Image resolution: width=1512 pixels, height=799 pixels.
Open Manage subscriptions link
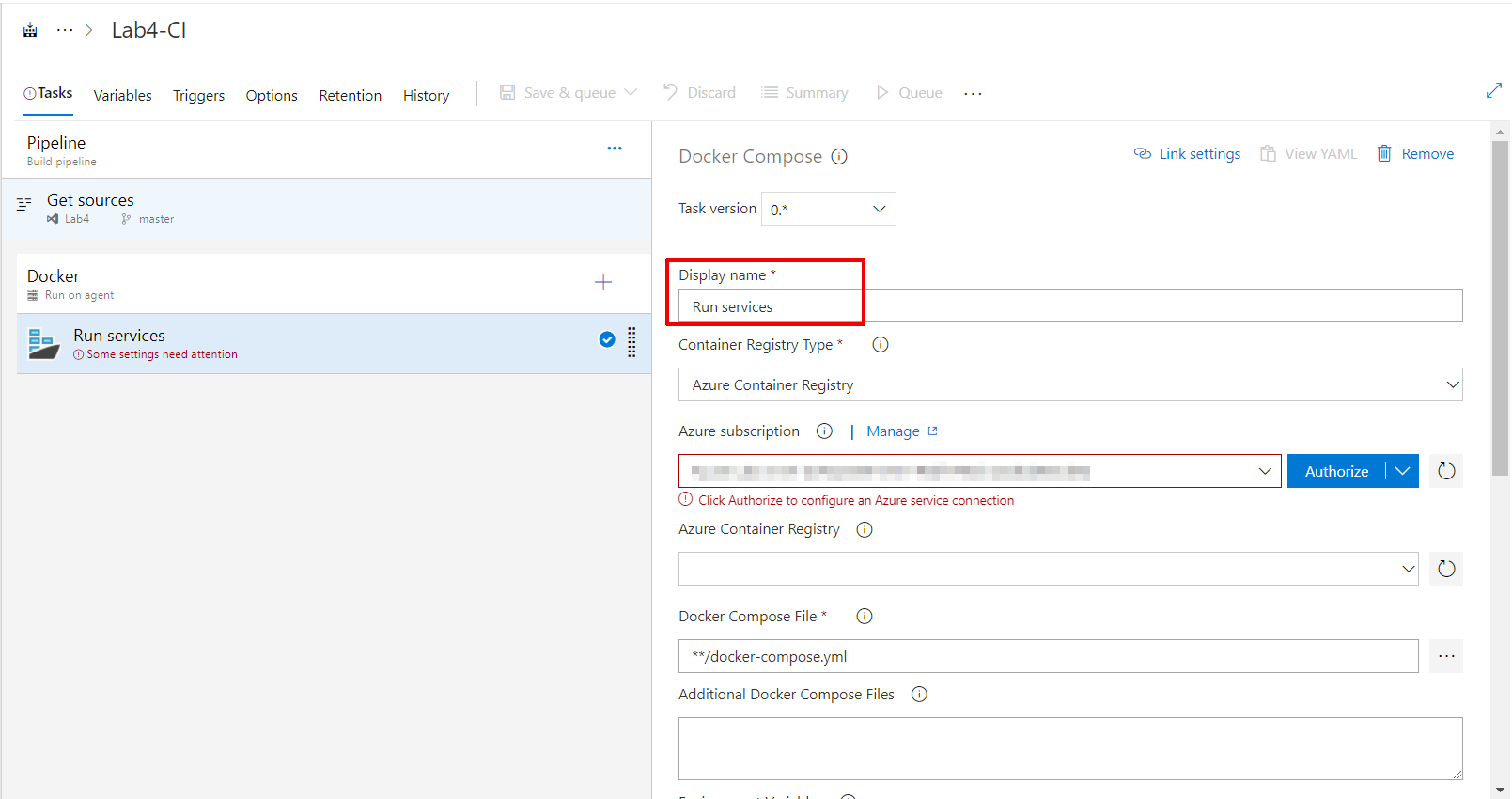pos(902,431)
